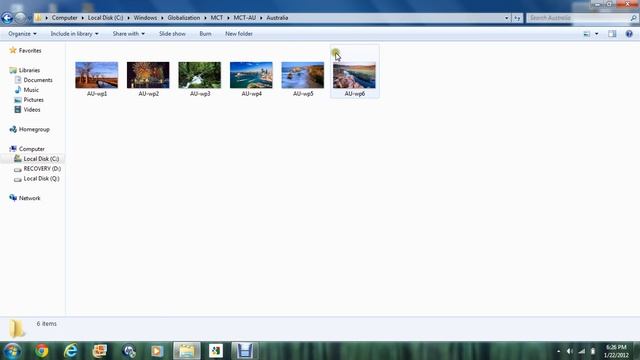Screen dimensions: 640x360
Task: Click the Network icon in sidebar
Action: (13, 198)
